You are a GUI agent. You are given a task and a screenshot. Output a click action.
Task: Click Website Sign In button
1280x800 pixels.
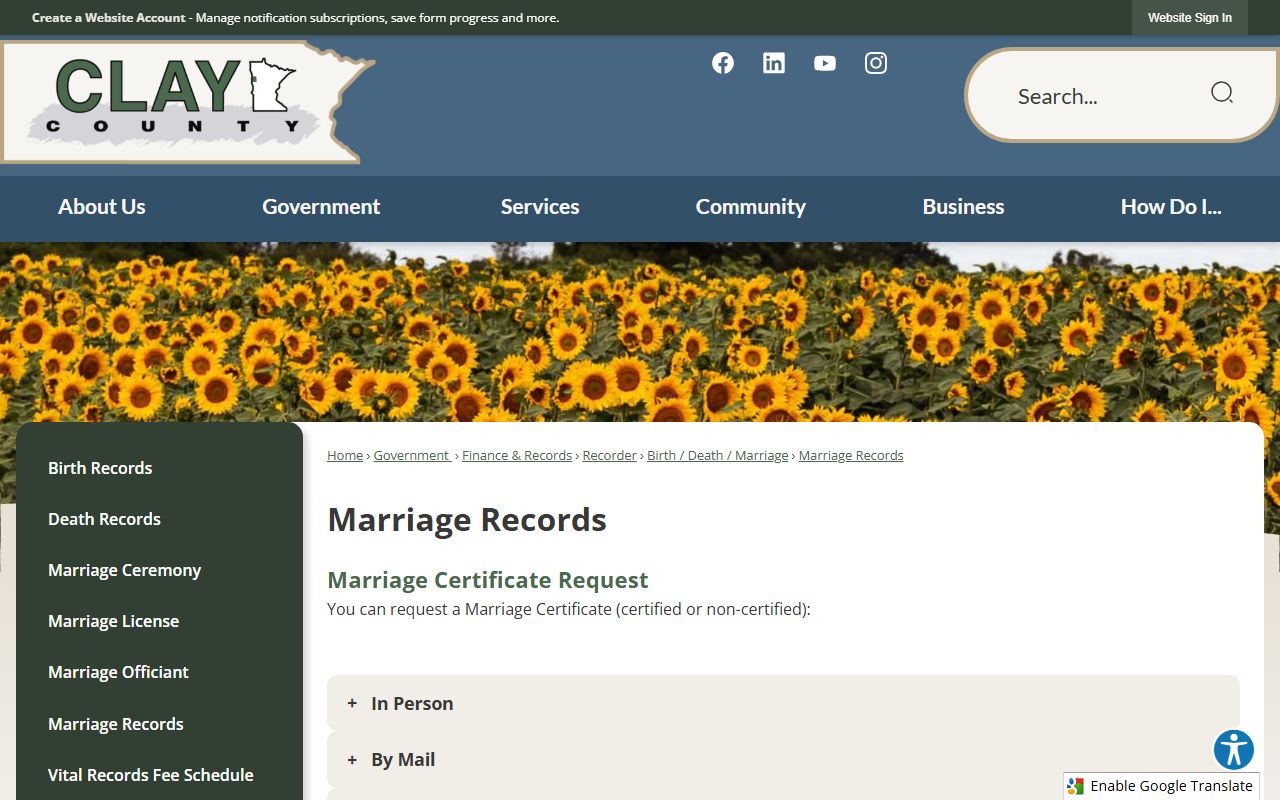coord(1190,18)
